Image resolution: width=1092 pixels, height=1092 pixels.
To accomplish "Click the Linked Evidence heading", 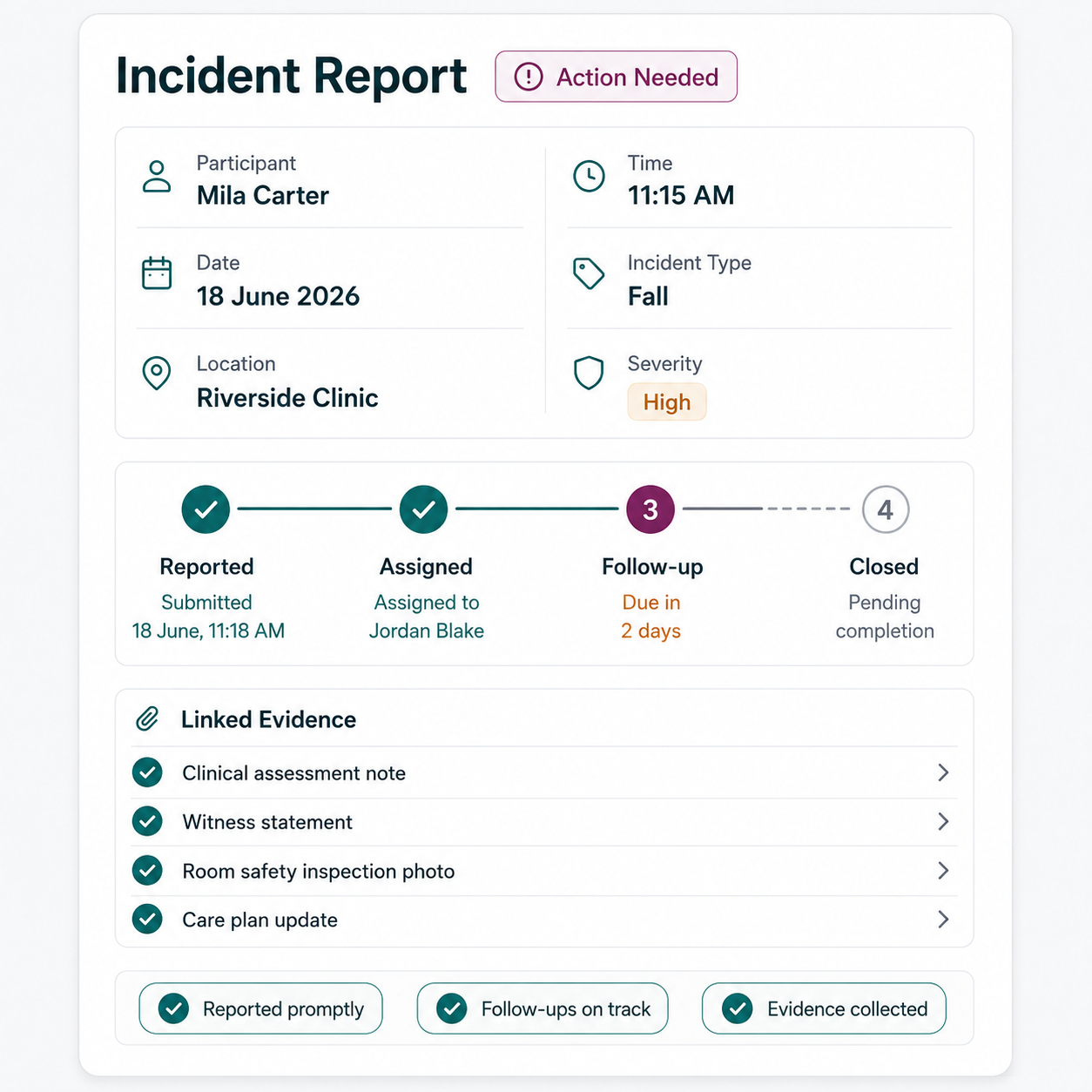I will [x=268, y=719].
